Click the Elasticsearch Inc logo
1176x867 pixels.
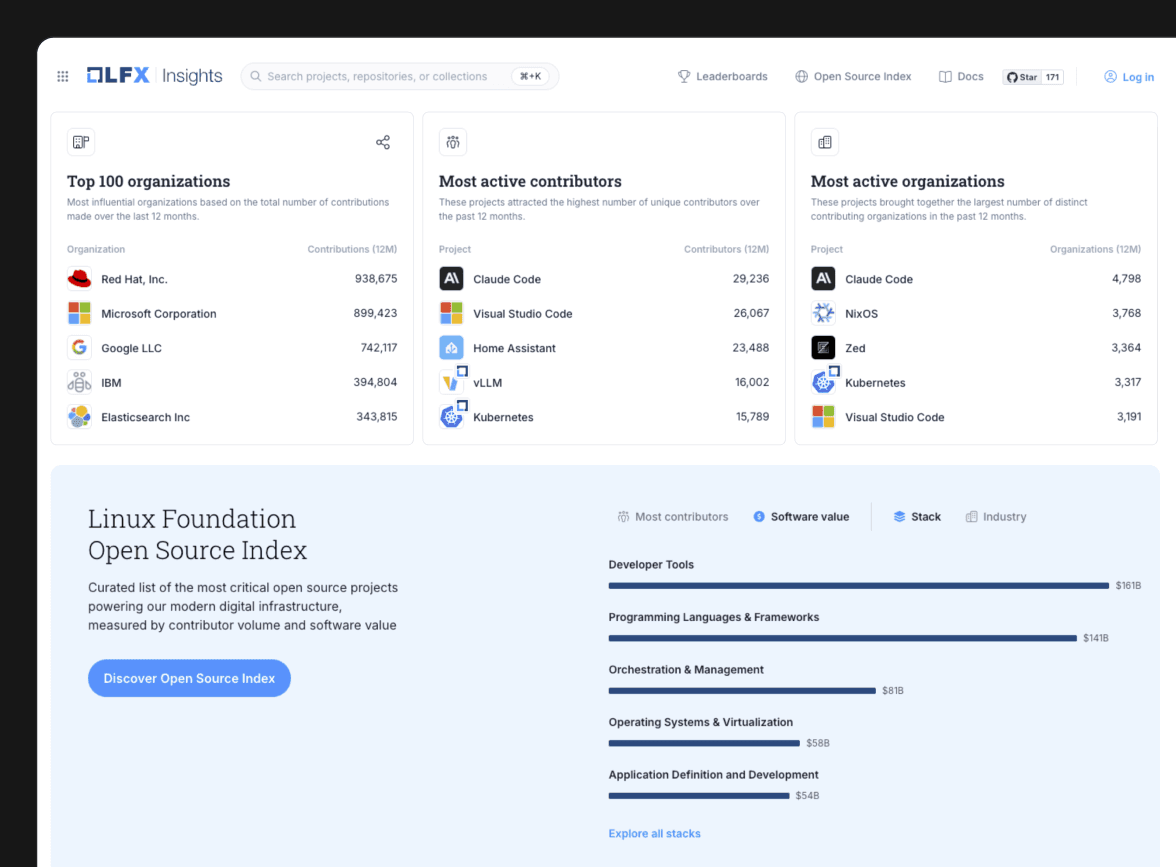79,416
